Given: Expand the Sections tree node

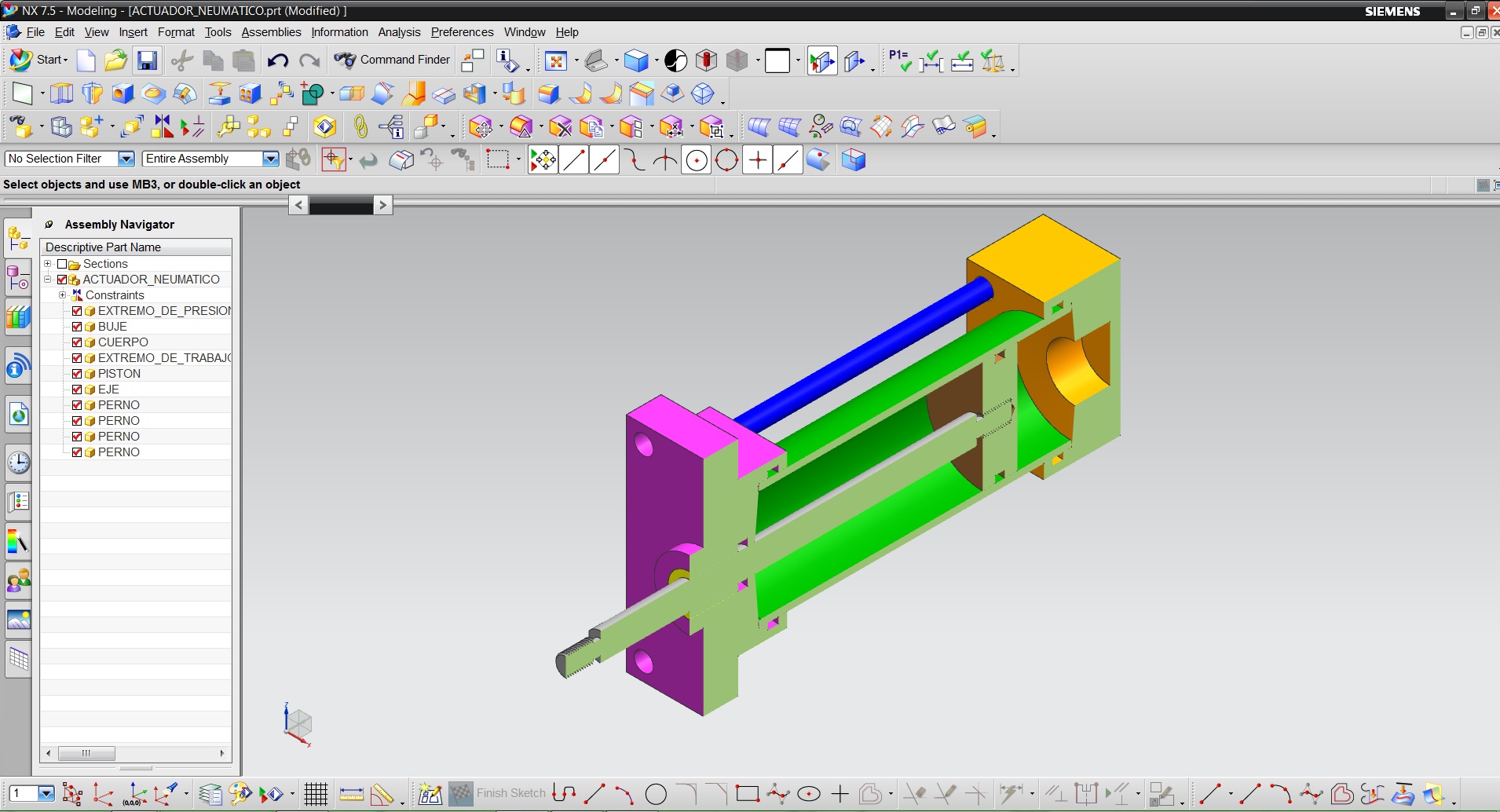Looking at the screenshot, I should (48, 264).
